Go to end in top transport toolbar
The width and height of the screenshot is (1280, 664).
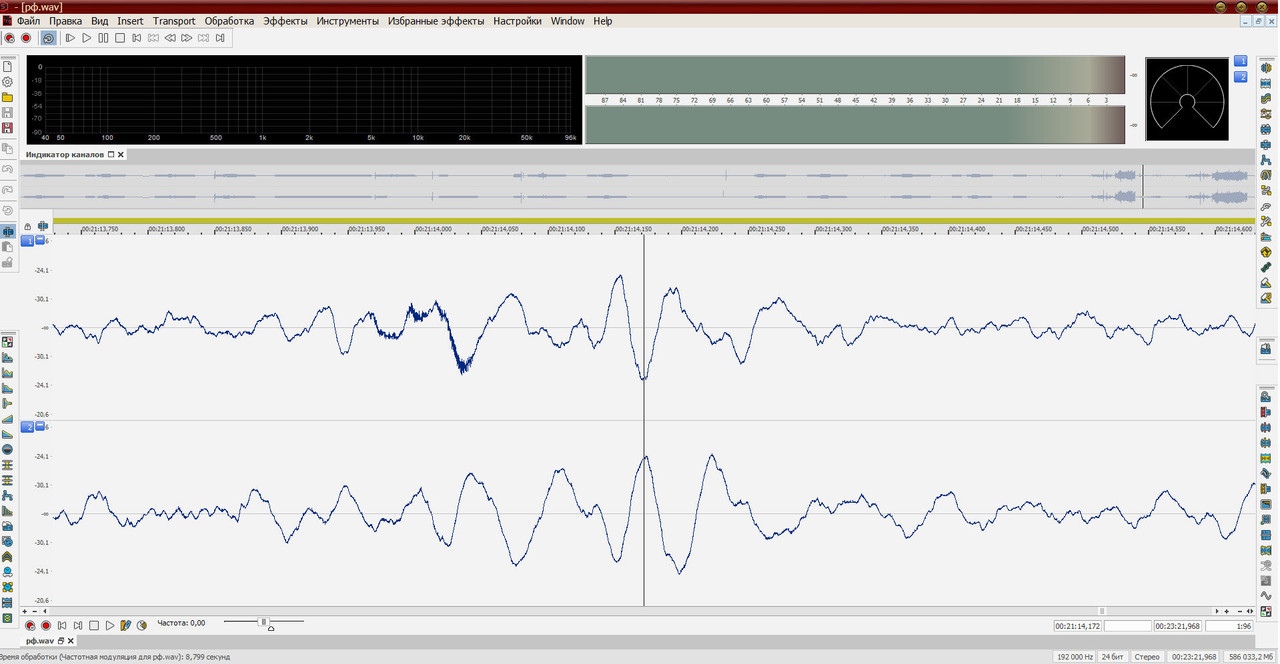tap(220, 38)
